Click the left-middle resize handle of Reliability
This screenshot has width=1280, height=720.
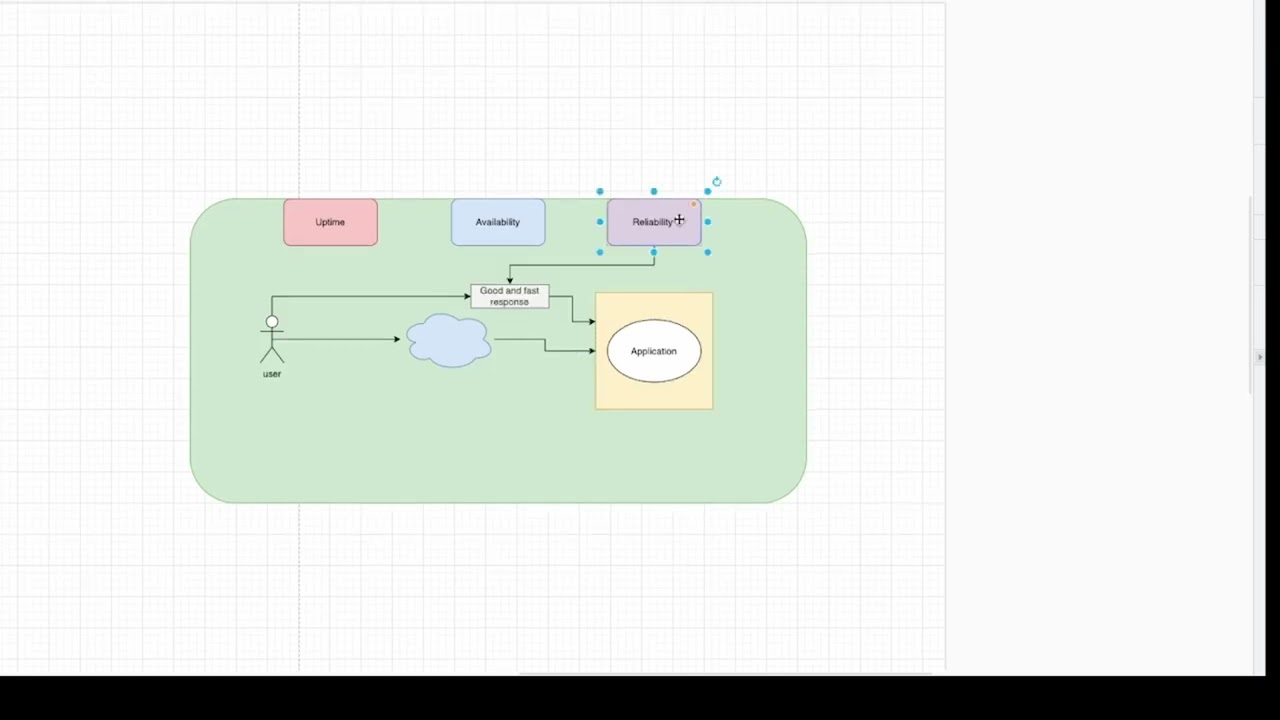(x=600, y=222)
